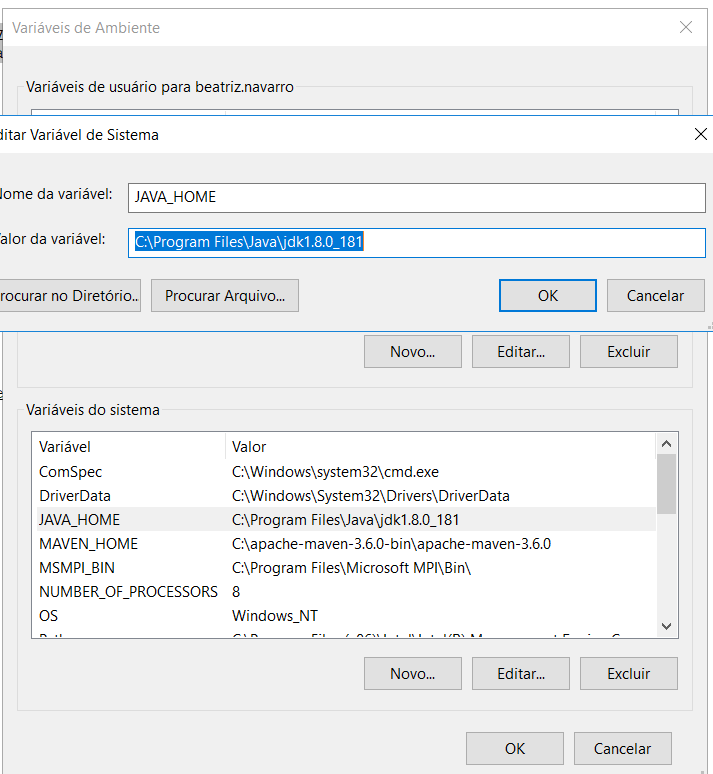The height and width of the screenshot is (774, 713).
Task: Close the Editar Variável de Sistema dialog
Action: (x=700, y=134)
